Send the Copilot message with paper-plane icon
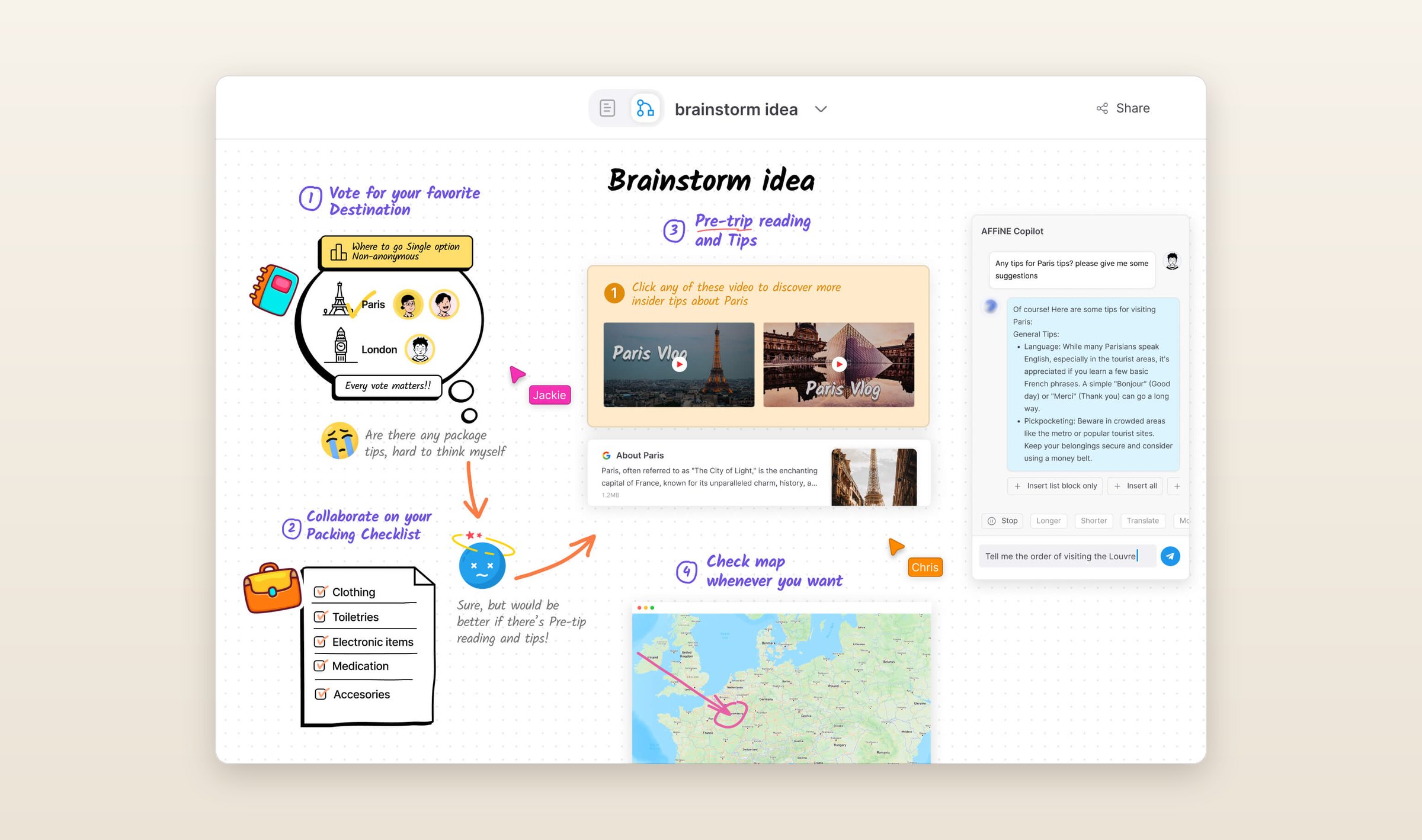Screen dimensions: 1422x840 [x=1170, y=556]
